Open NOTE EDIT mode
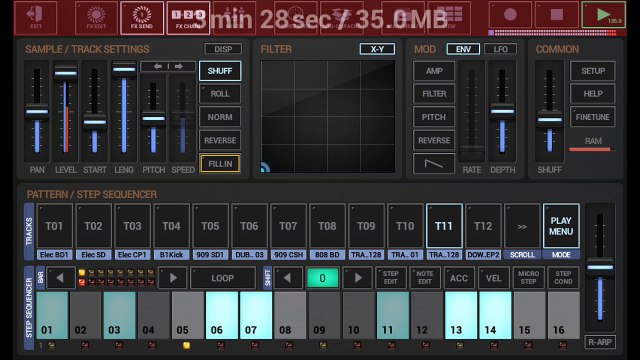The image size is (640, 360). coord(424,278)
